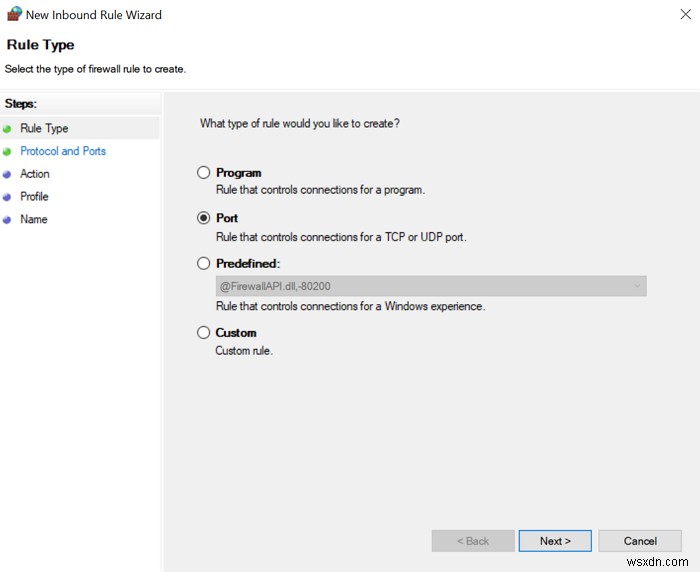Click 'Select the type of firewall rule to create.'
Viewport: 700px width, 572px height.
pos(95,69)
